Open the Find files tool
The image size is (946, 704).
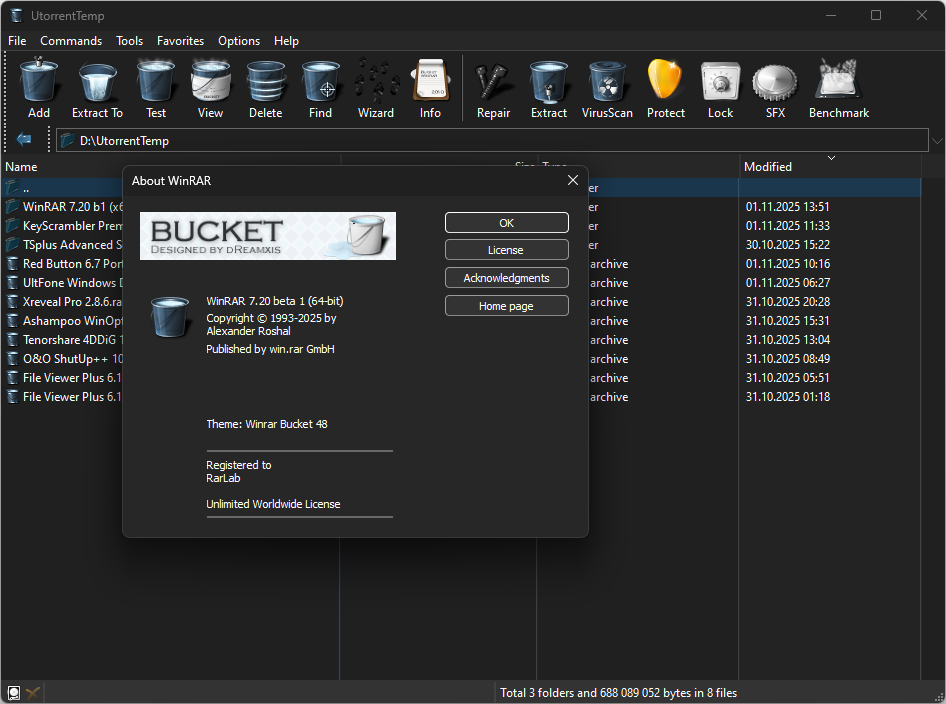pos(320,88)
